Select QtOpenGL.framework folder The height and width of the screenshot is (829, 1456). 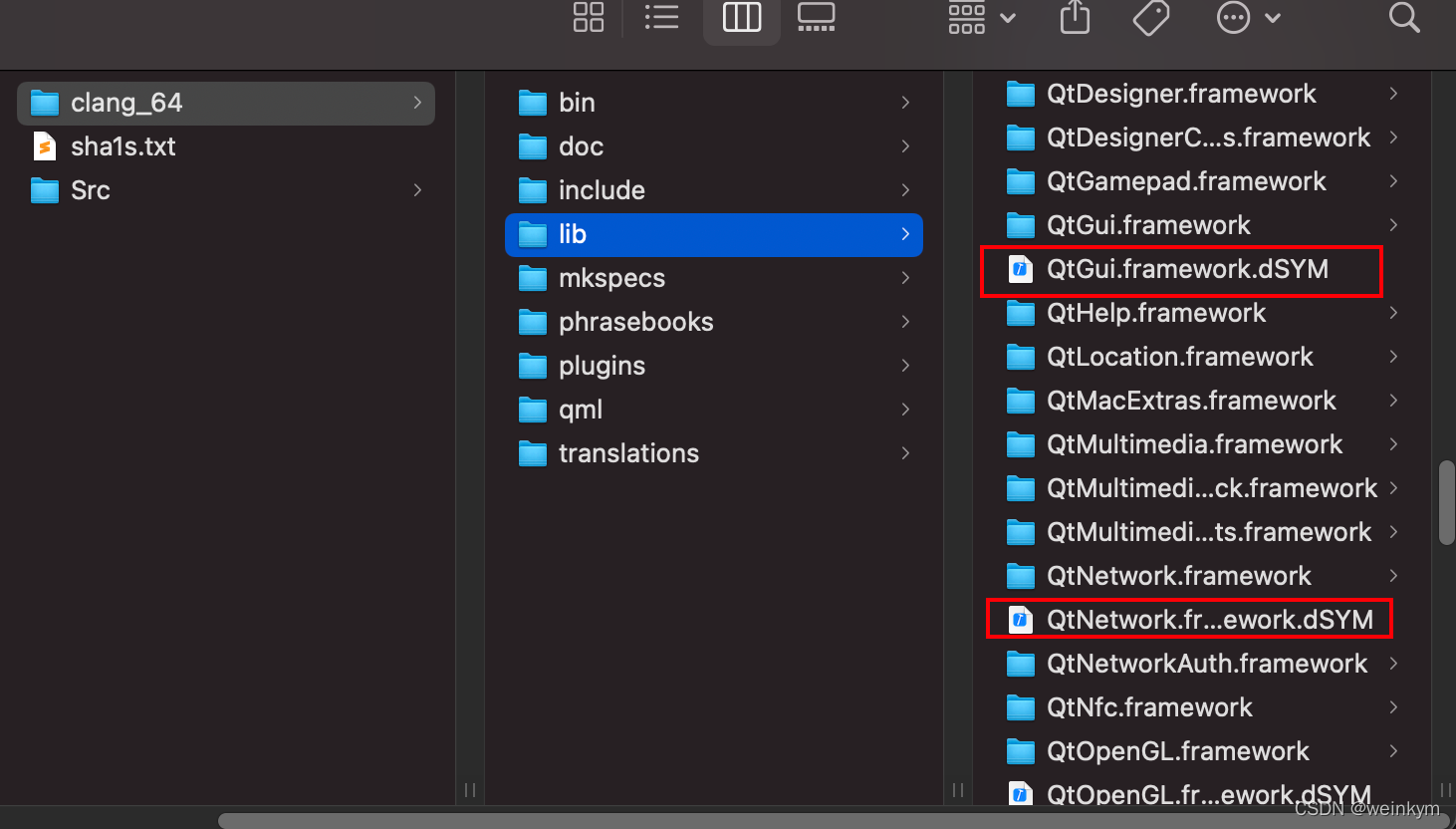(1202, 751)
